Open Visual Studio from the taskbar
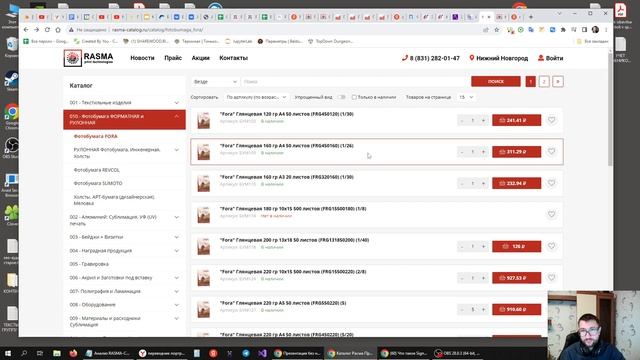 (262, 353)
